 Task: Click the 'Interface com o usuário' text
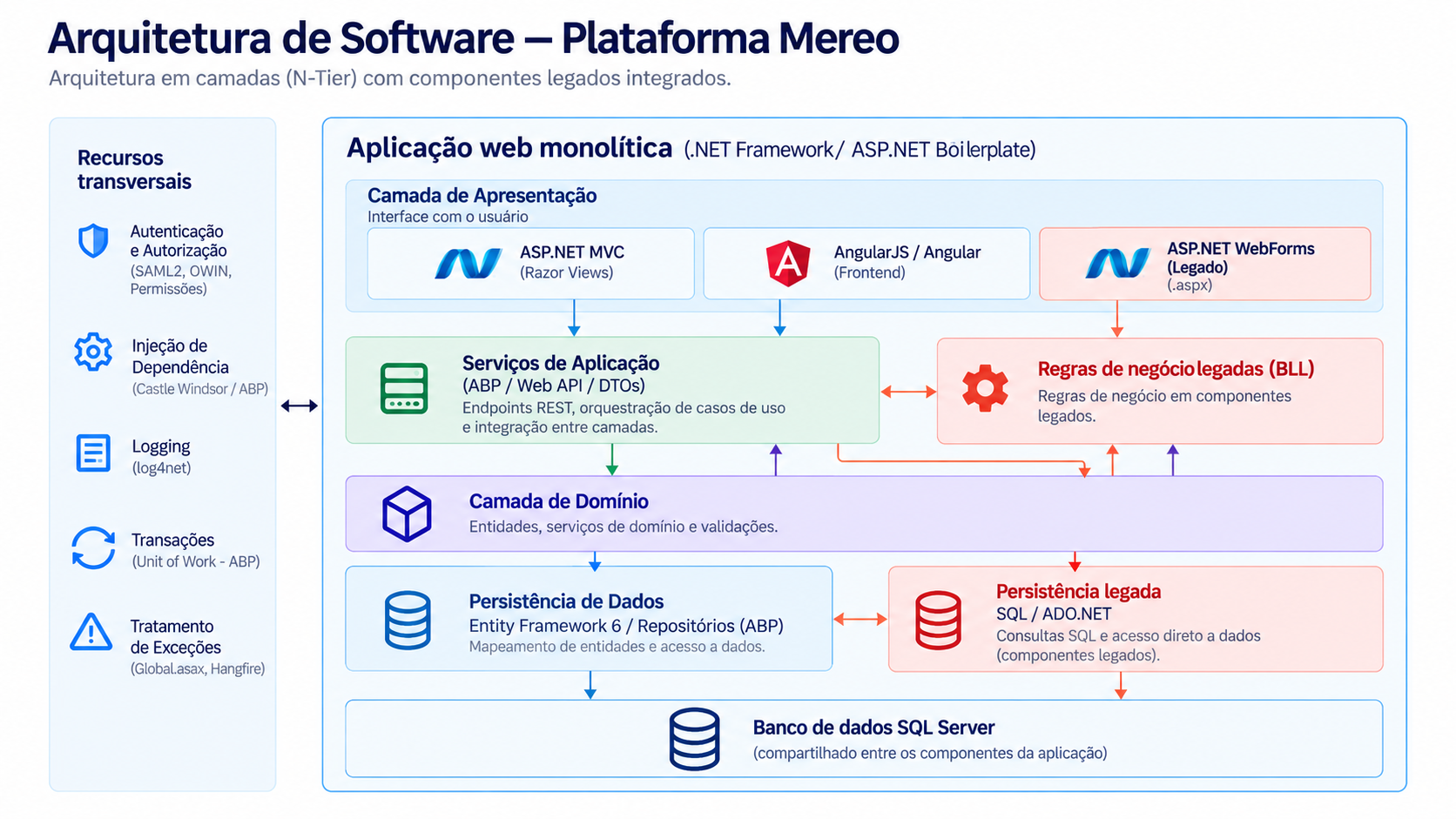[448, 217]
